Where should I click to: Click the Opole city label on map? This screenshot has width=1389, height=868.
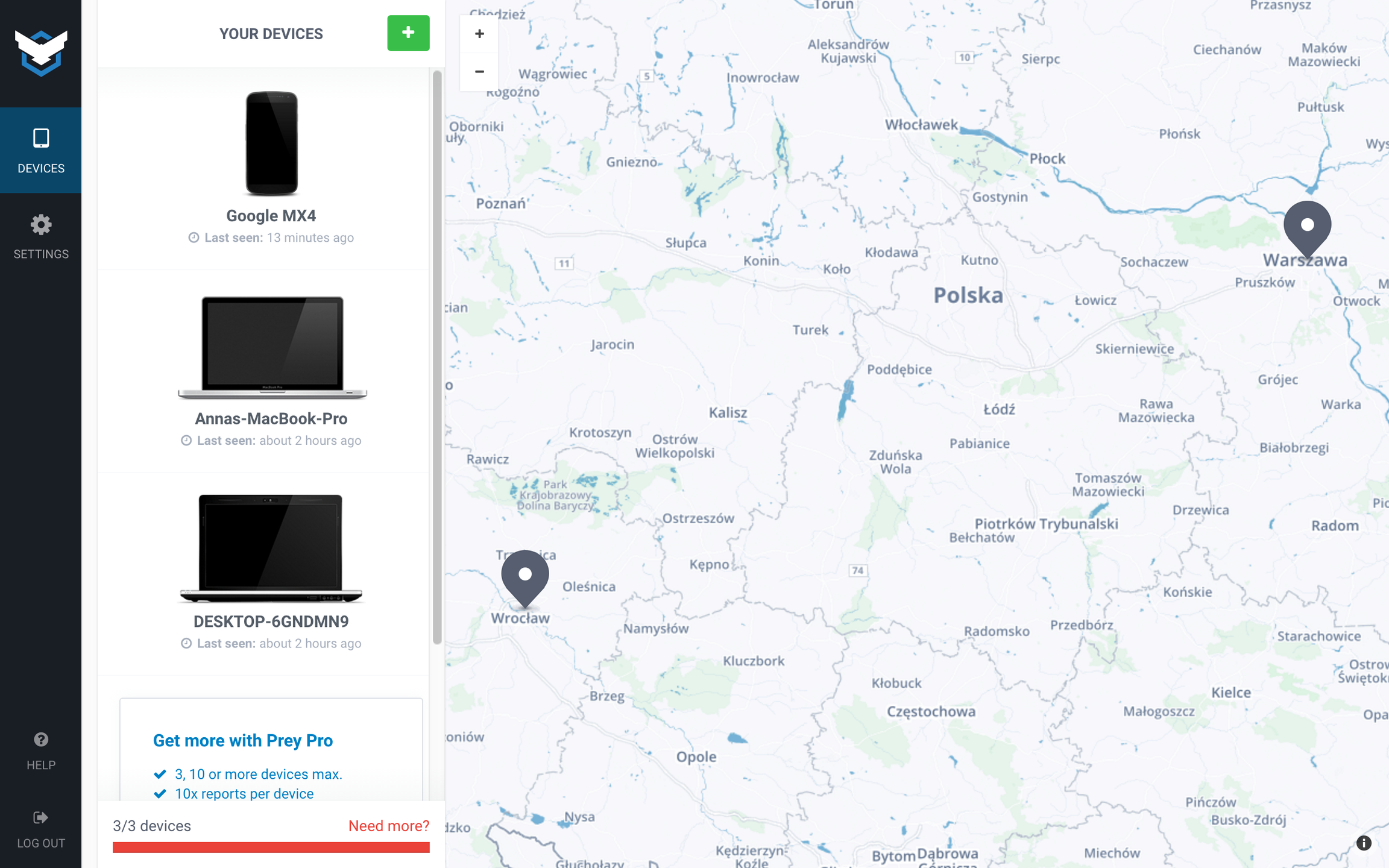696,757
